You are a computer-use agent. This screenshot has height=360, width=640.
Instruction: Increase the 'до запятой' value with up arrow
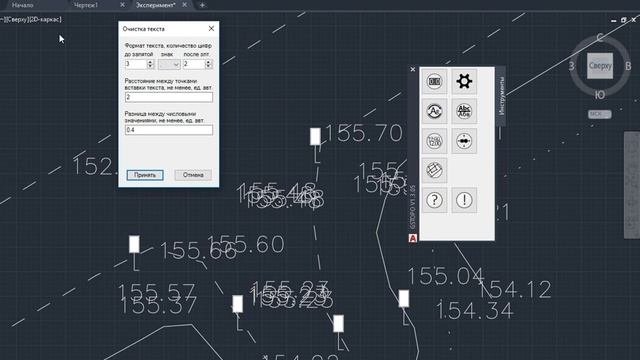point(151,62)
